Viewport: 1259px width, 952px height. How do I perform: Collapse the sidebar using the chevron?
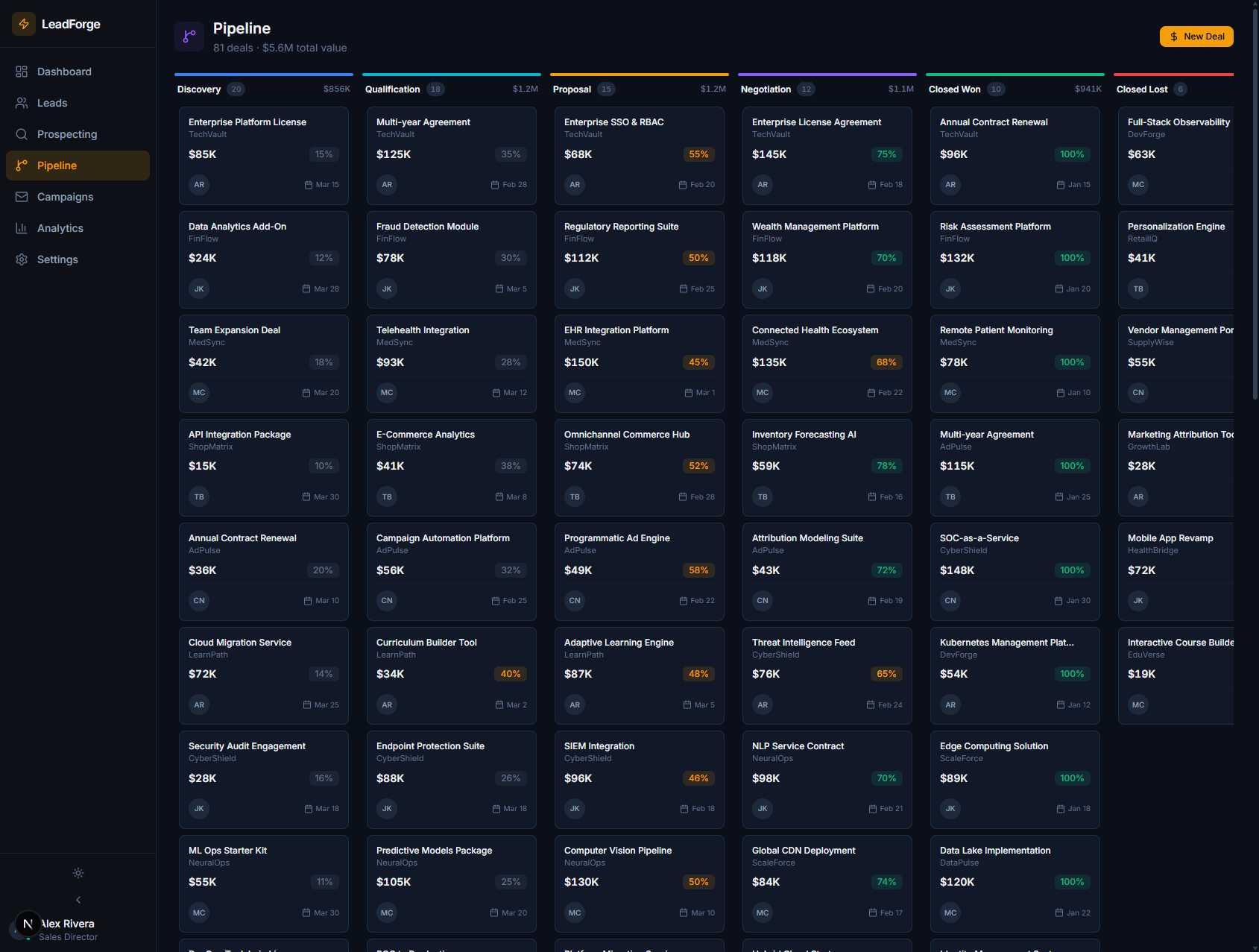click(78, 900)
